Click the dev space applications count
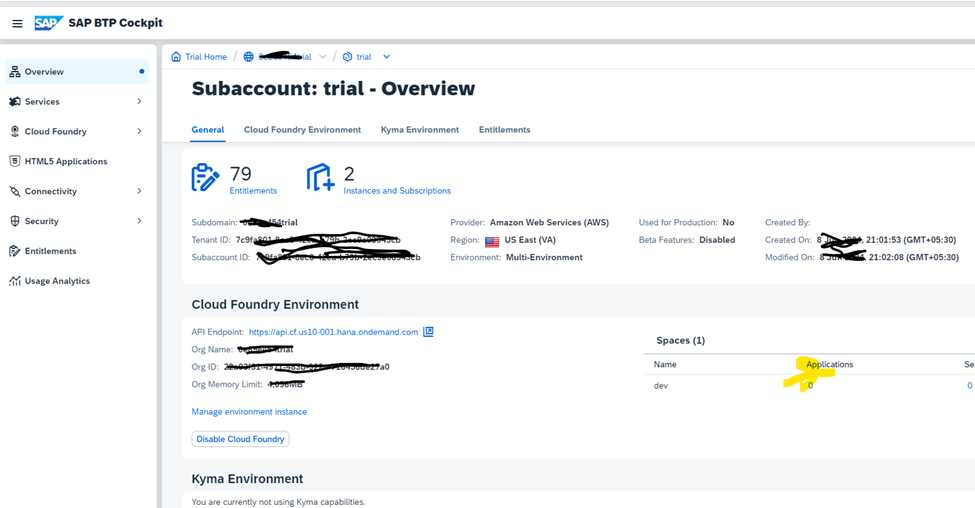The image size is (975, 508). tap(810, 386)
